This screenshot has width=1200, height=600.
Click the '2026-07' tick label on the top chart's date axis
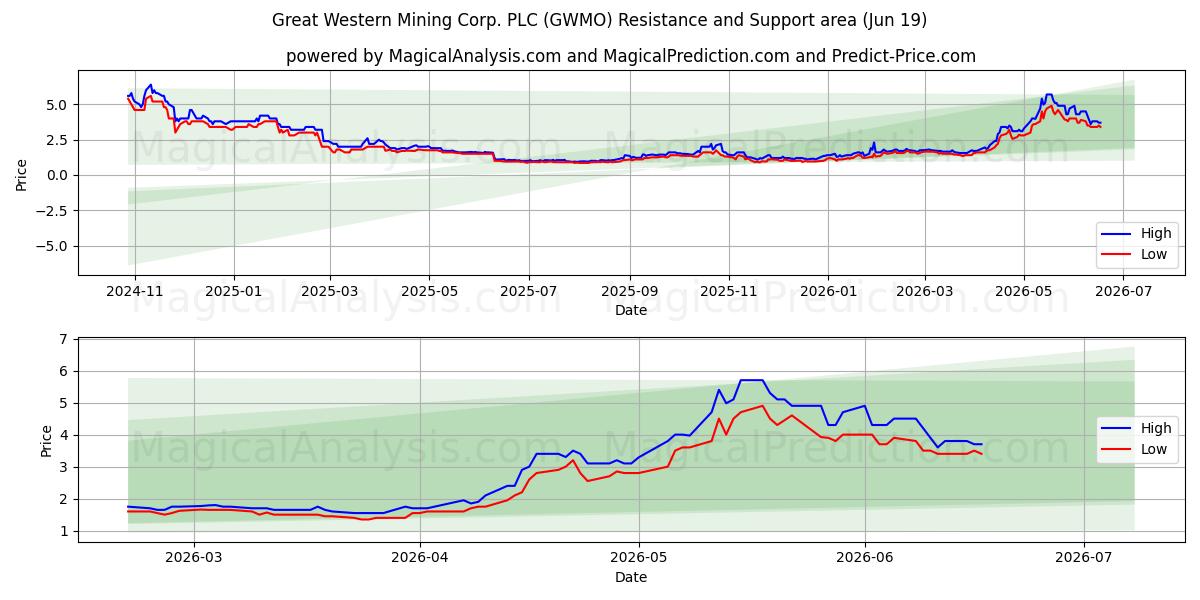[1123, 292]
